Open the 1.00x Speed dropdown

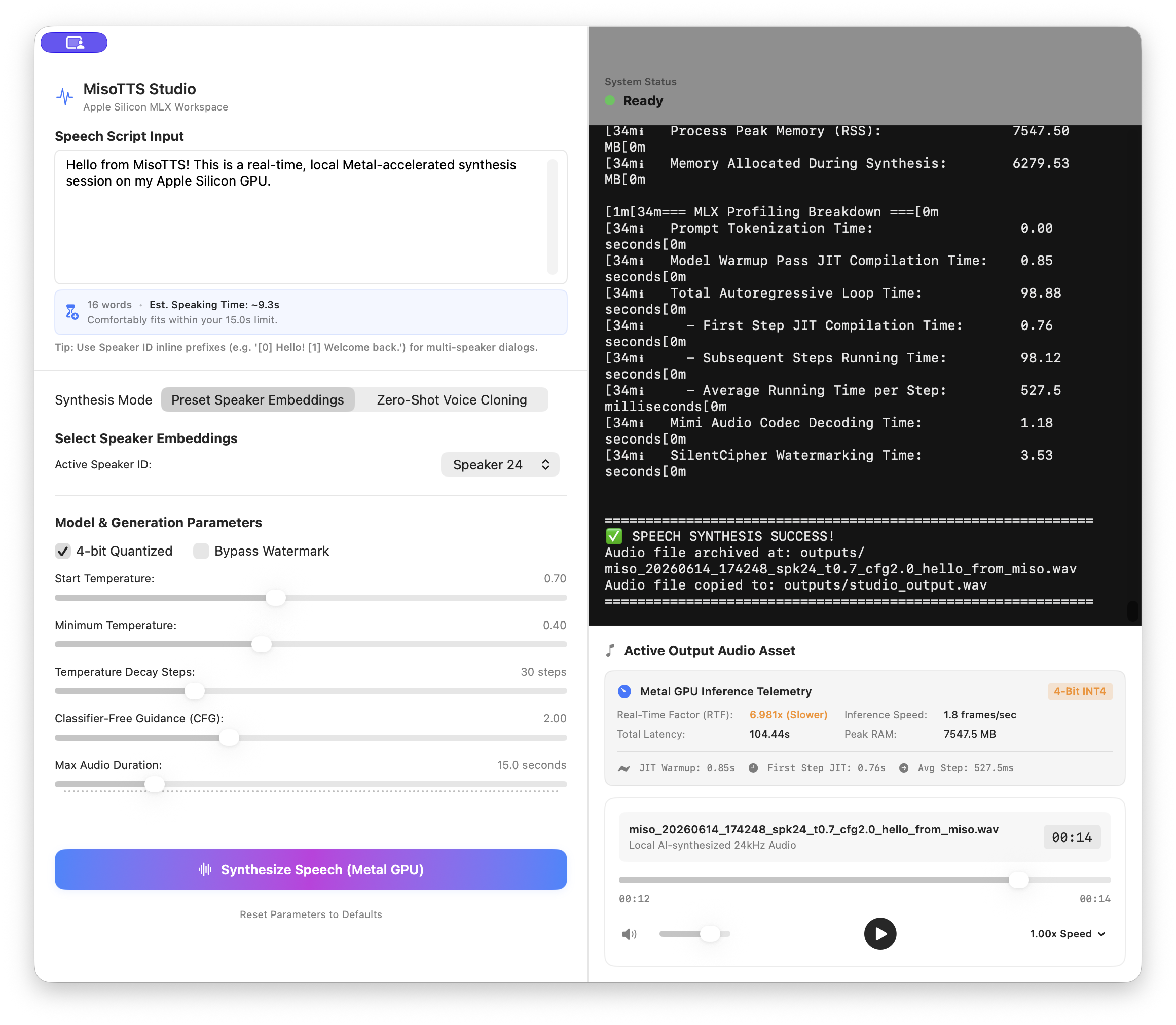(1068, 934)
